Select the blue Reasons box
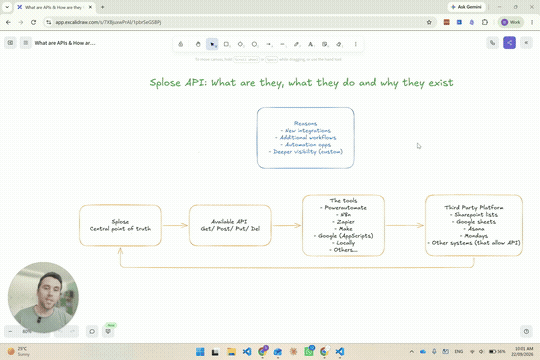This screenshot has height=360, width=540. click(x=305, y=138)
